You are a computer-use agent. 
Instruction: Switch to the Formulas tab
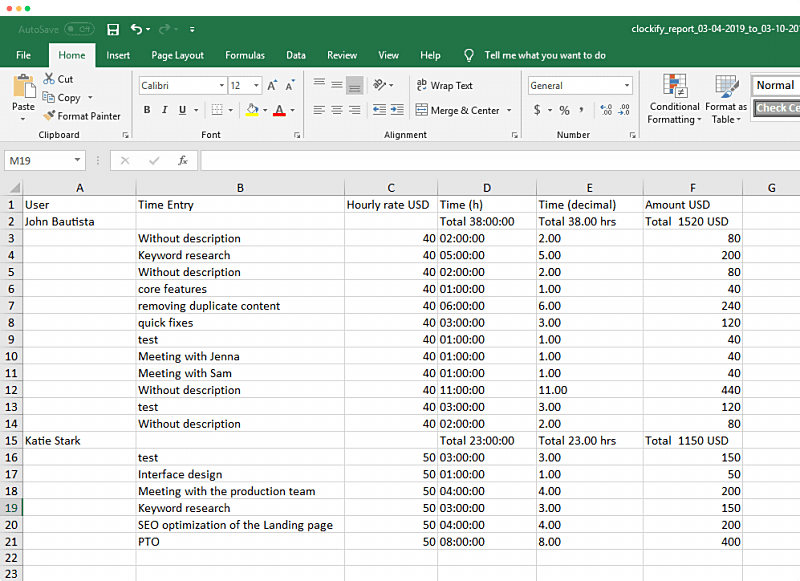[x=245, y=55]
